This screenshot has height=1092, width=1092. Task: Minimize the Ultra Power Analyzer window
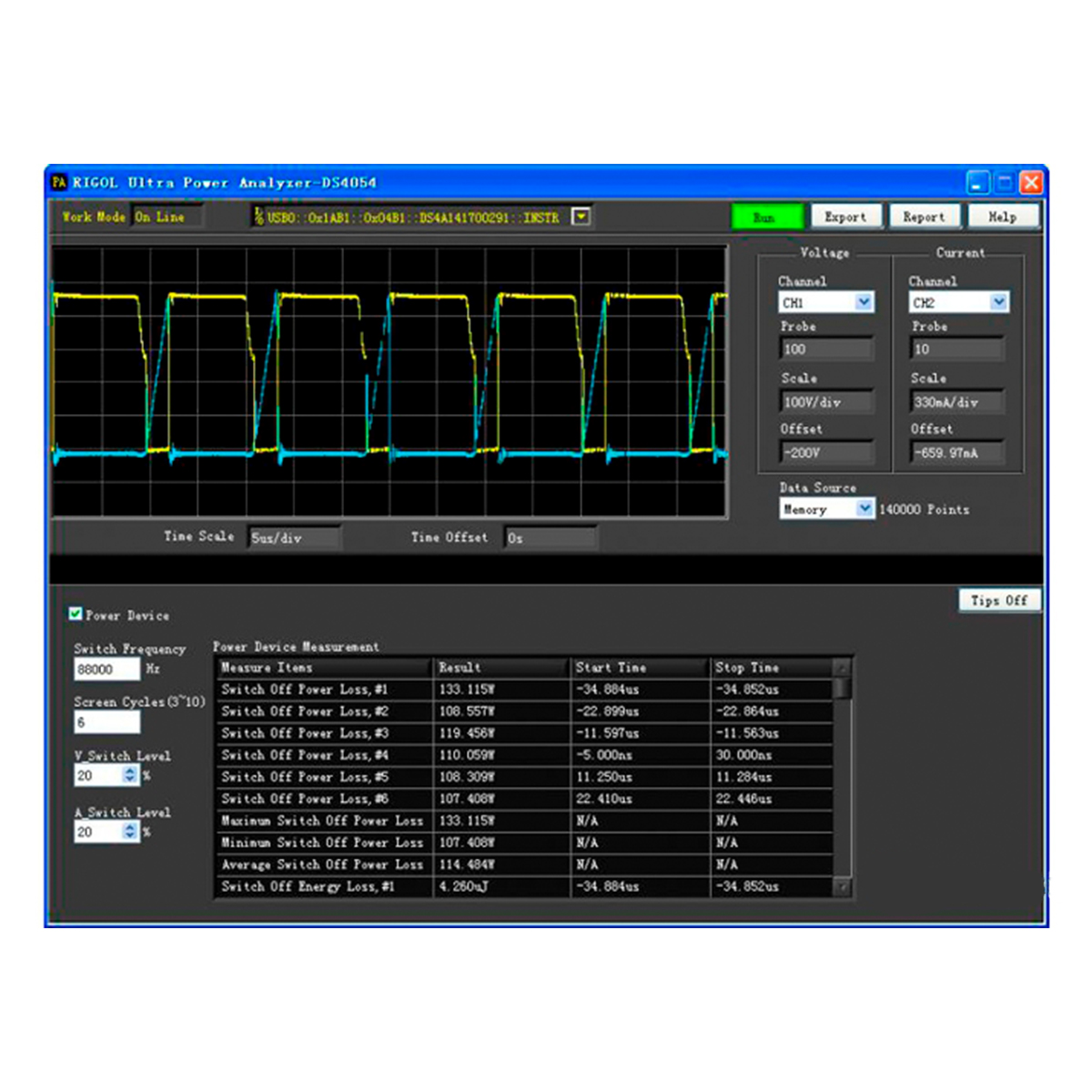coord(977,183)
